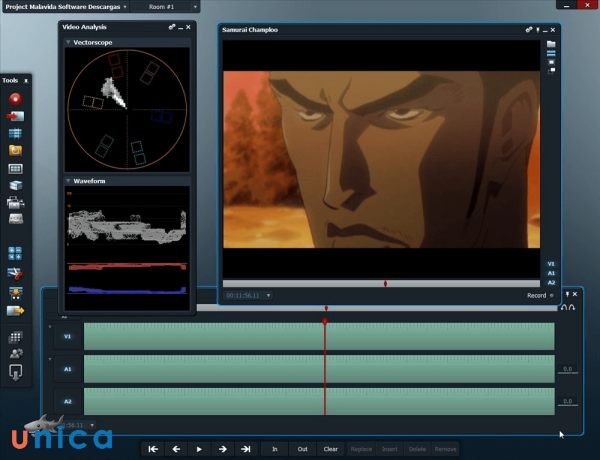The image size is (600, 460).
Task: Open the Import tool in Tools panel
Action: 15,116
